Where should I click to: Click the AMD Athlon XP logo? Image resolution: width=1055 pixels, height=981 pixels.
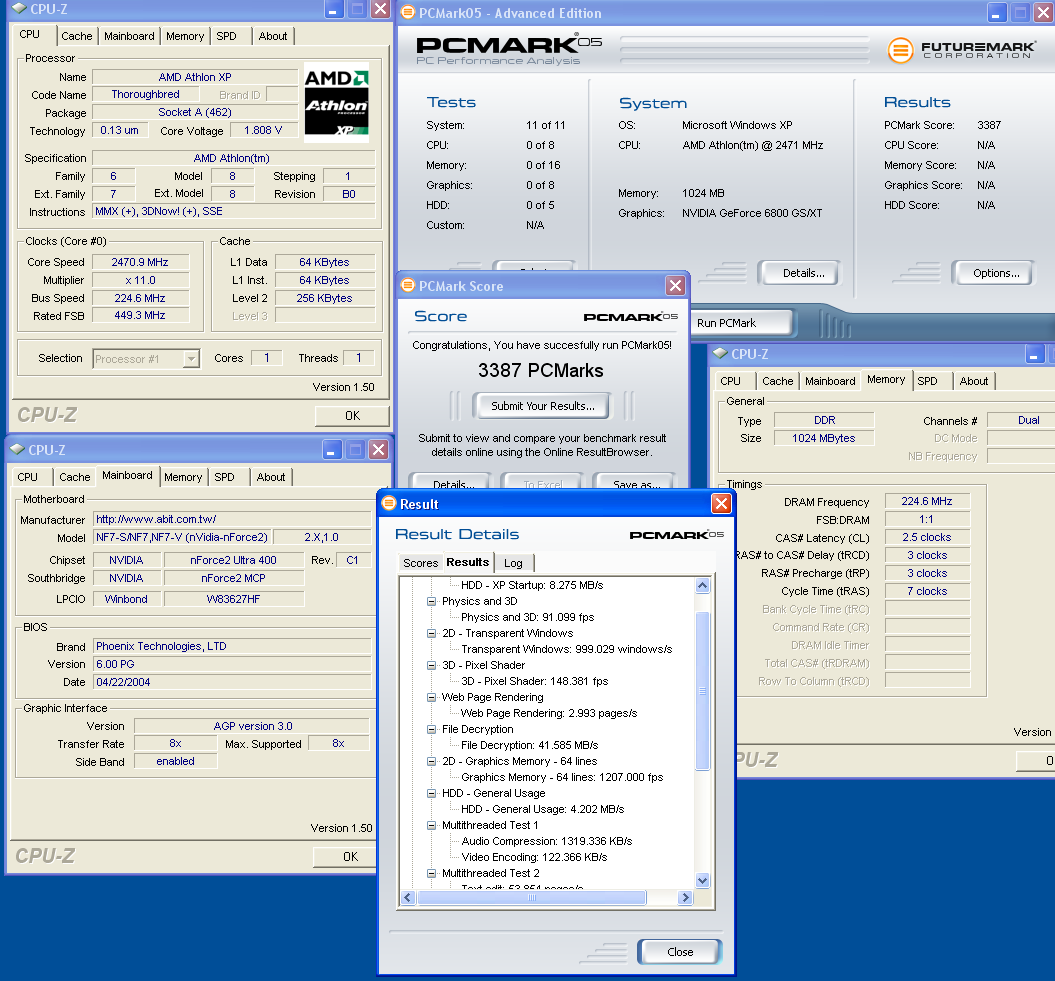coord(336,102)
